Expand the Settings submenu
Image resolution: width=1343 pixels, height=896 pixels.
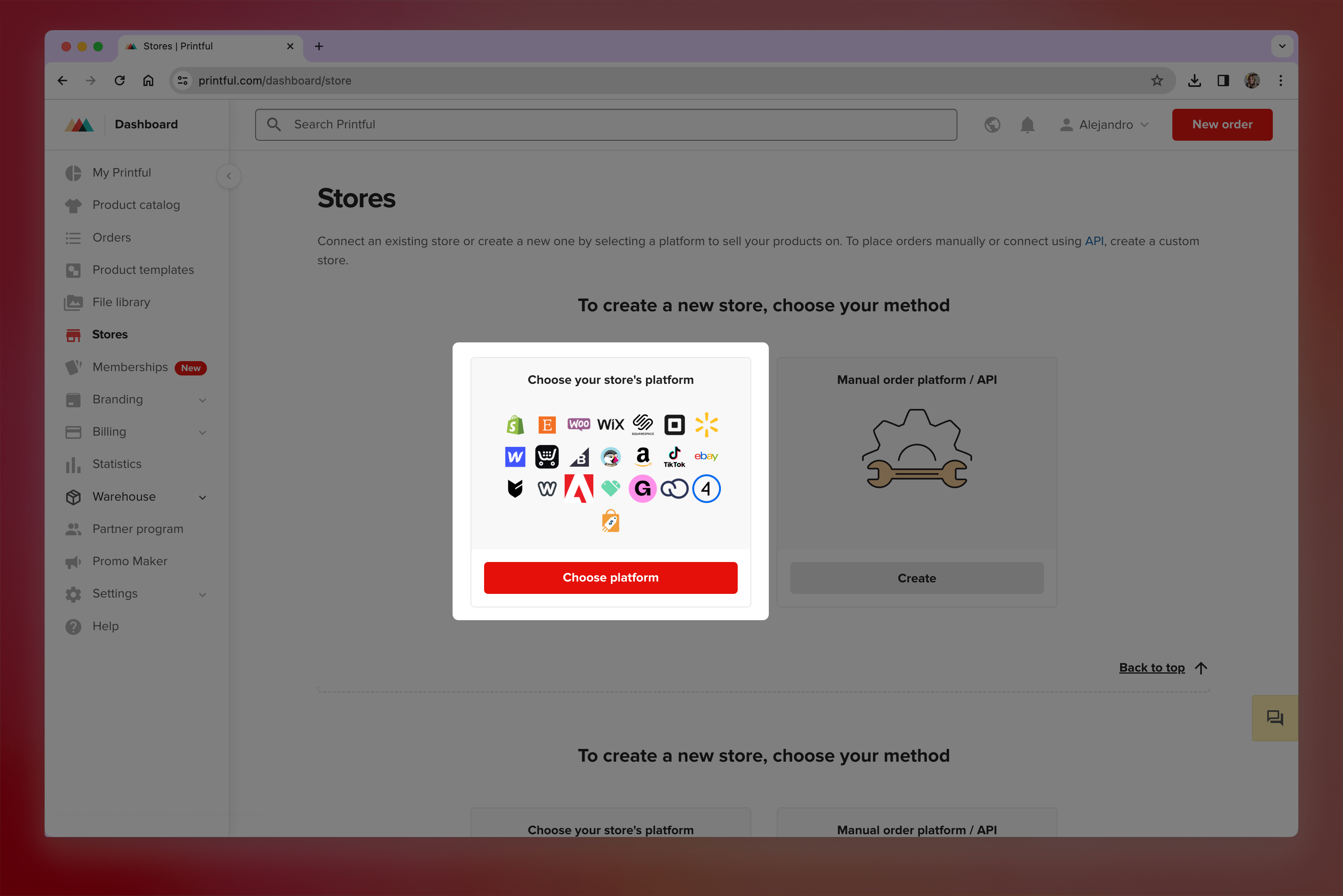coord(203,594)
